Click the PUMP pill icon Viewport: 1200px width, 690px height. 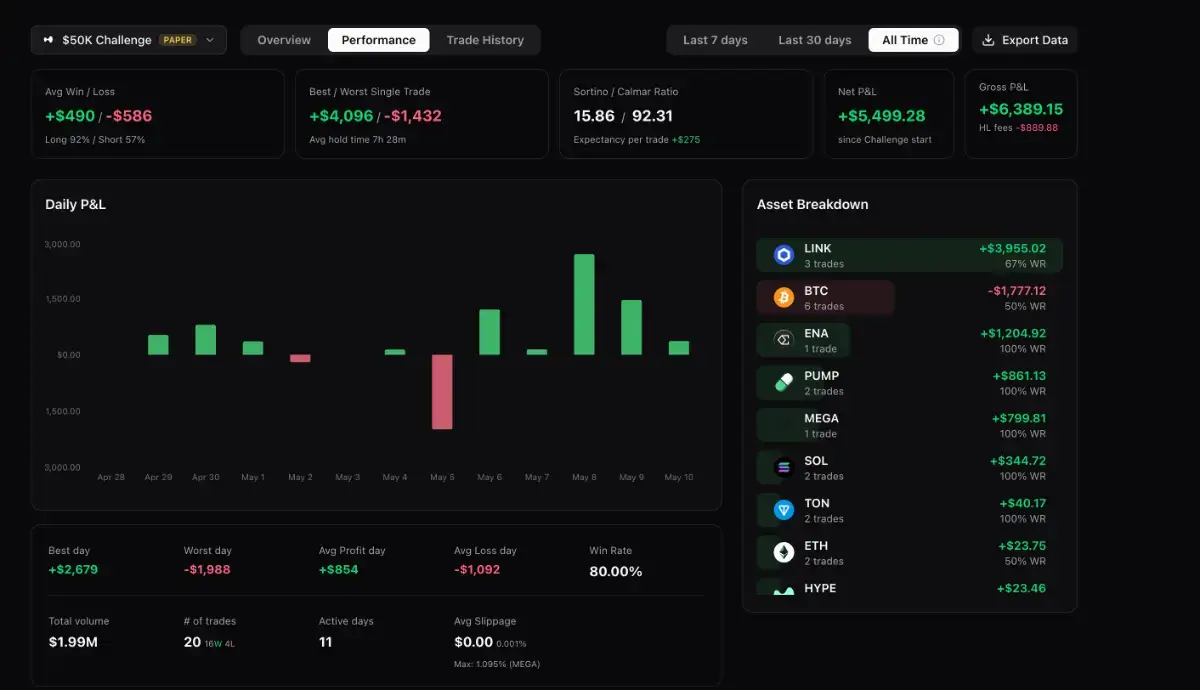tap(784, 383)
